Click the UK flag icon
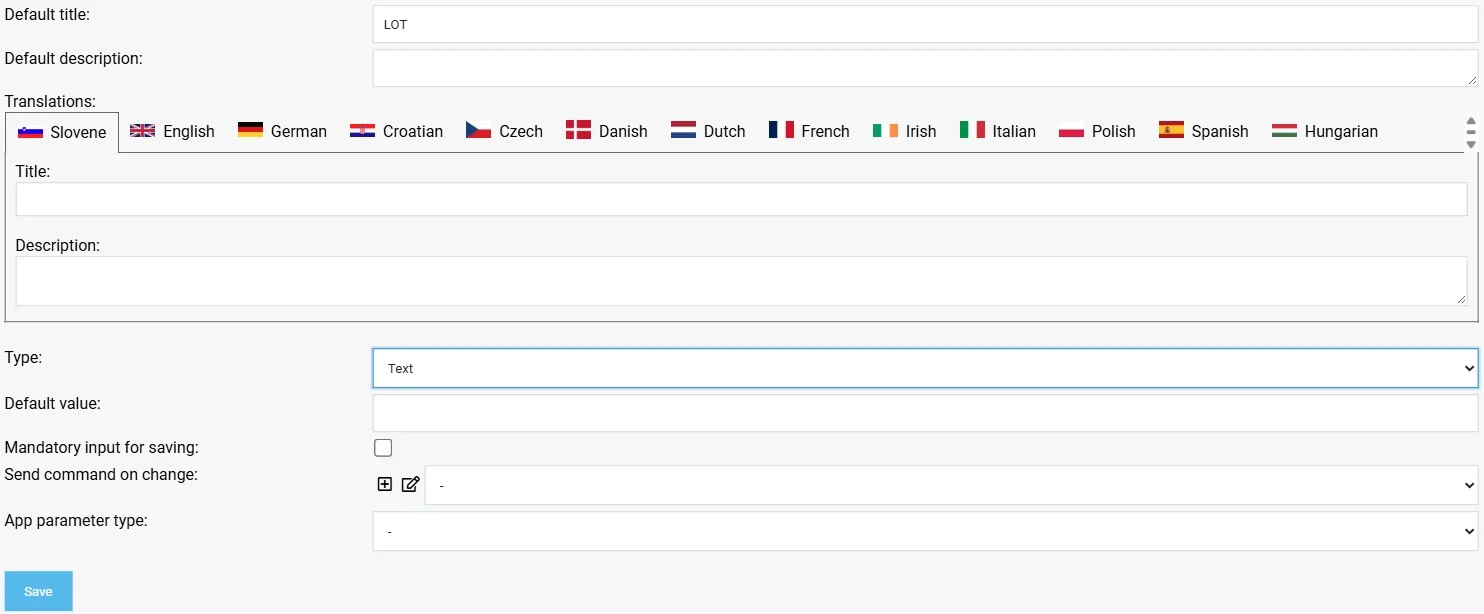Image resolution: width=1484 pixels, height=614 pixels. tap(143, 130)
